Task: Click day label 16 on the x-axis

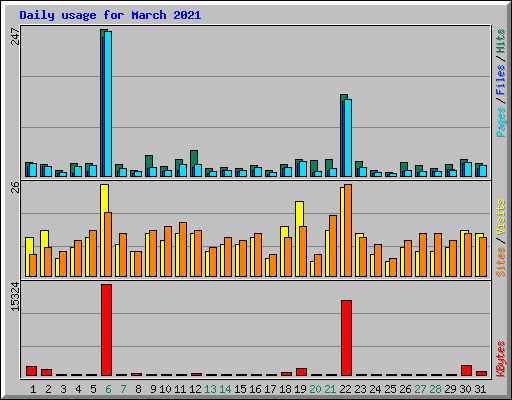Action: [255, 389]
